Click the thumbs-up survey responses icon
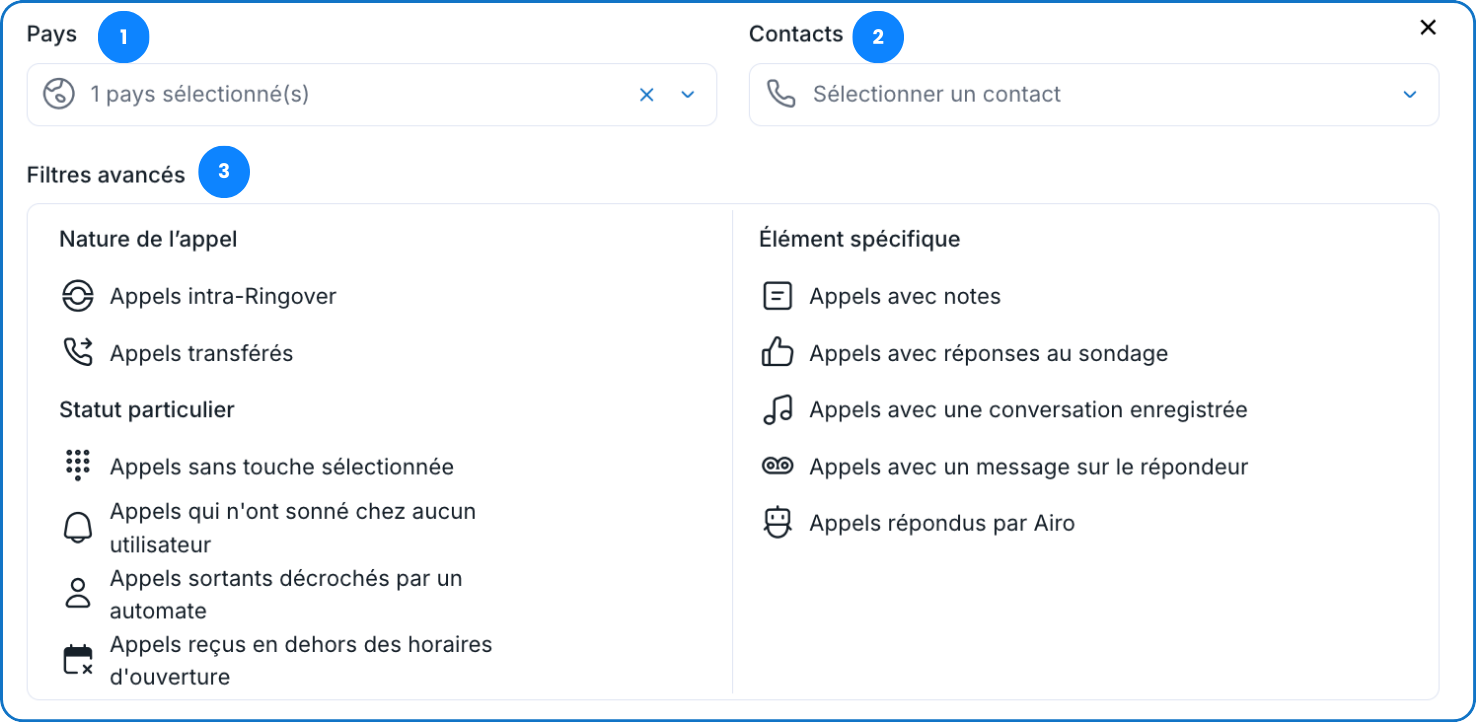 777,353
